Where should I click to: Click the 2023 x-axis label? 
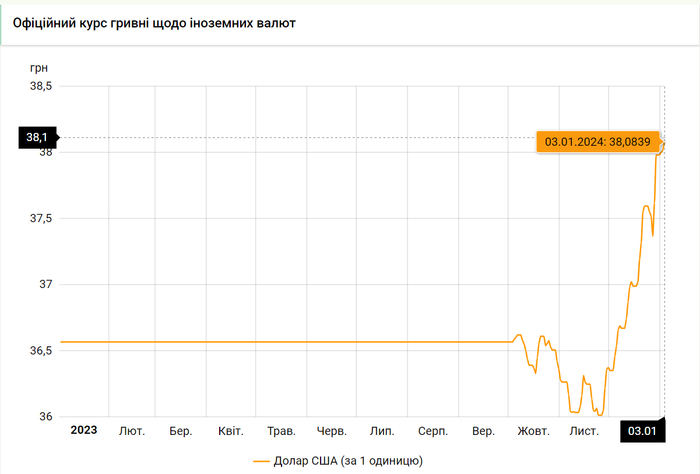(x=83, y=431)
